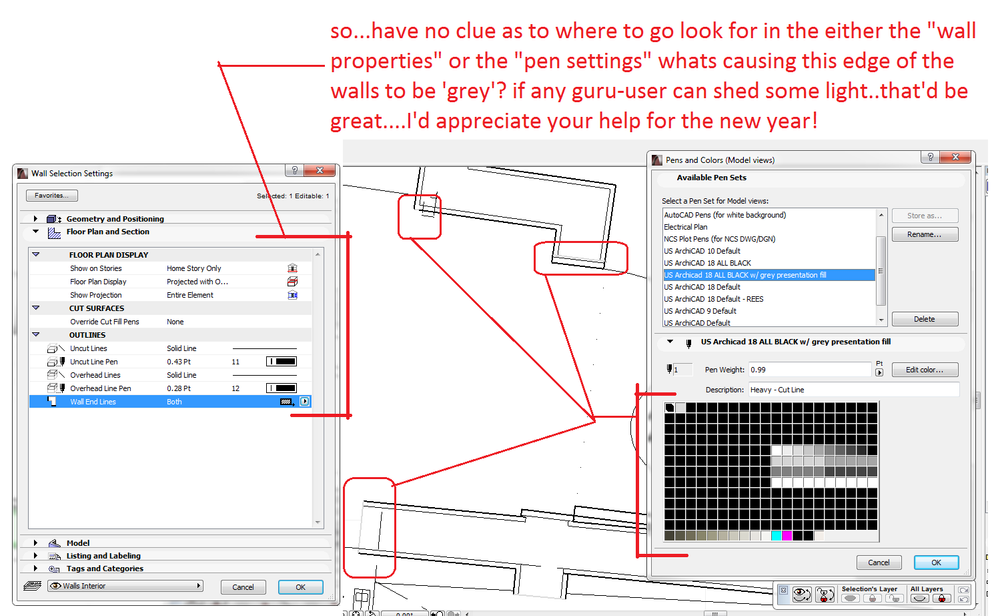Image resolution: width=998 pixels, height=616 pixels.
Task: Click the Rename... button
Action: point(925,234)
